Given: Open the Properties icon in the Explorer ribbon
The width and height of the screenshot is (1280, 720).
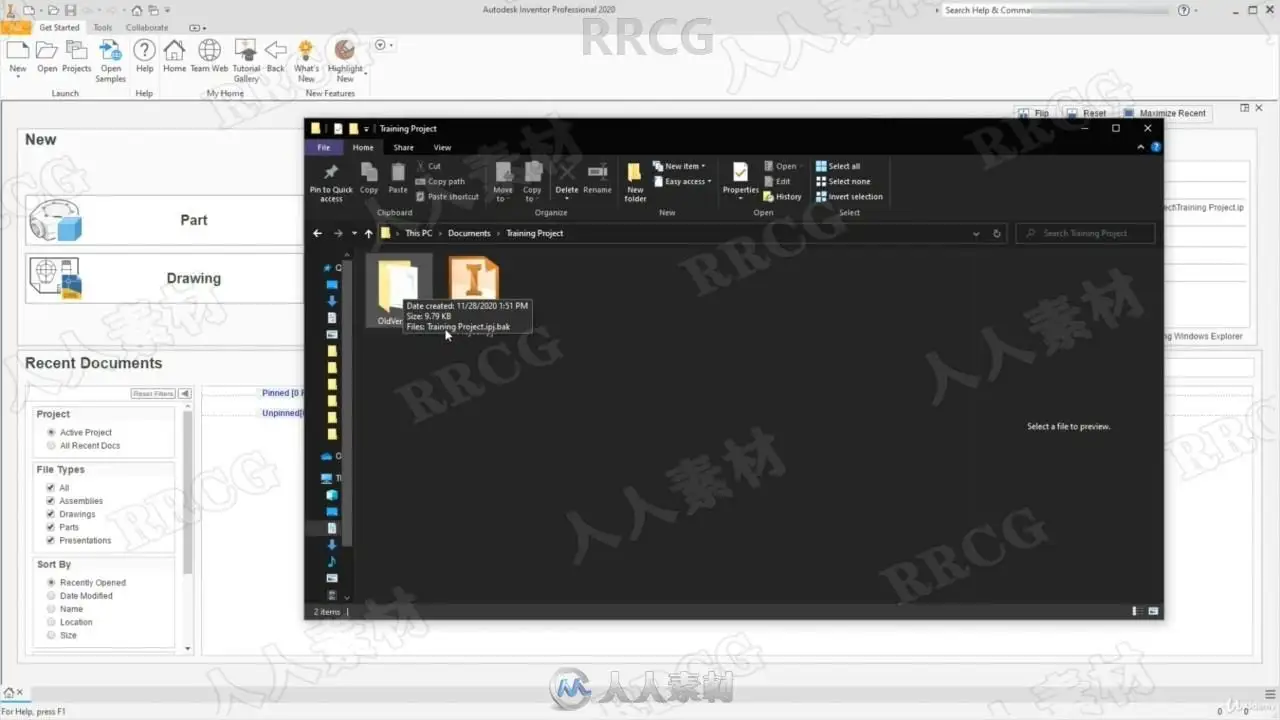Looking at the screenshot, I should tap(740, 172).
